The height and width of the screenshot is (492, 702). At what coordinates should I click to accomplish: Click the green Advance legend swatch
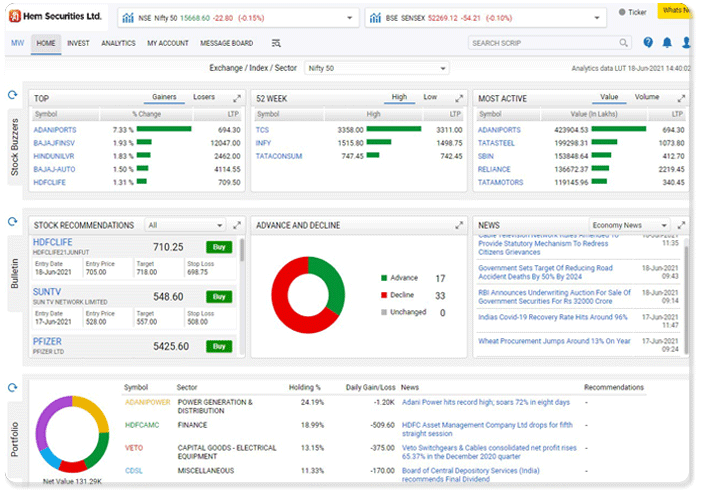click(x=384, y=278)
